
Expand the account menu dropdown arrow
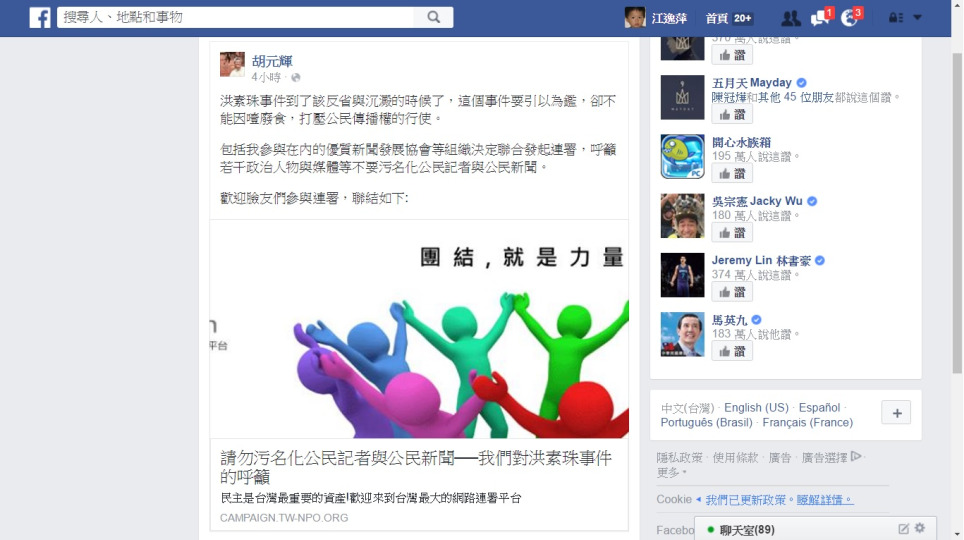coord(917,18)
